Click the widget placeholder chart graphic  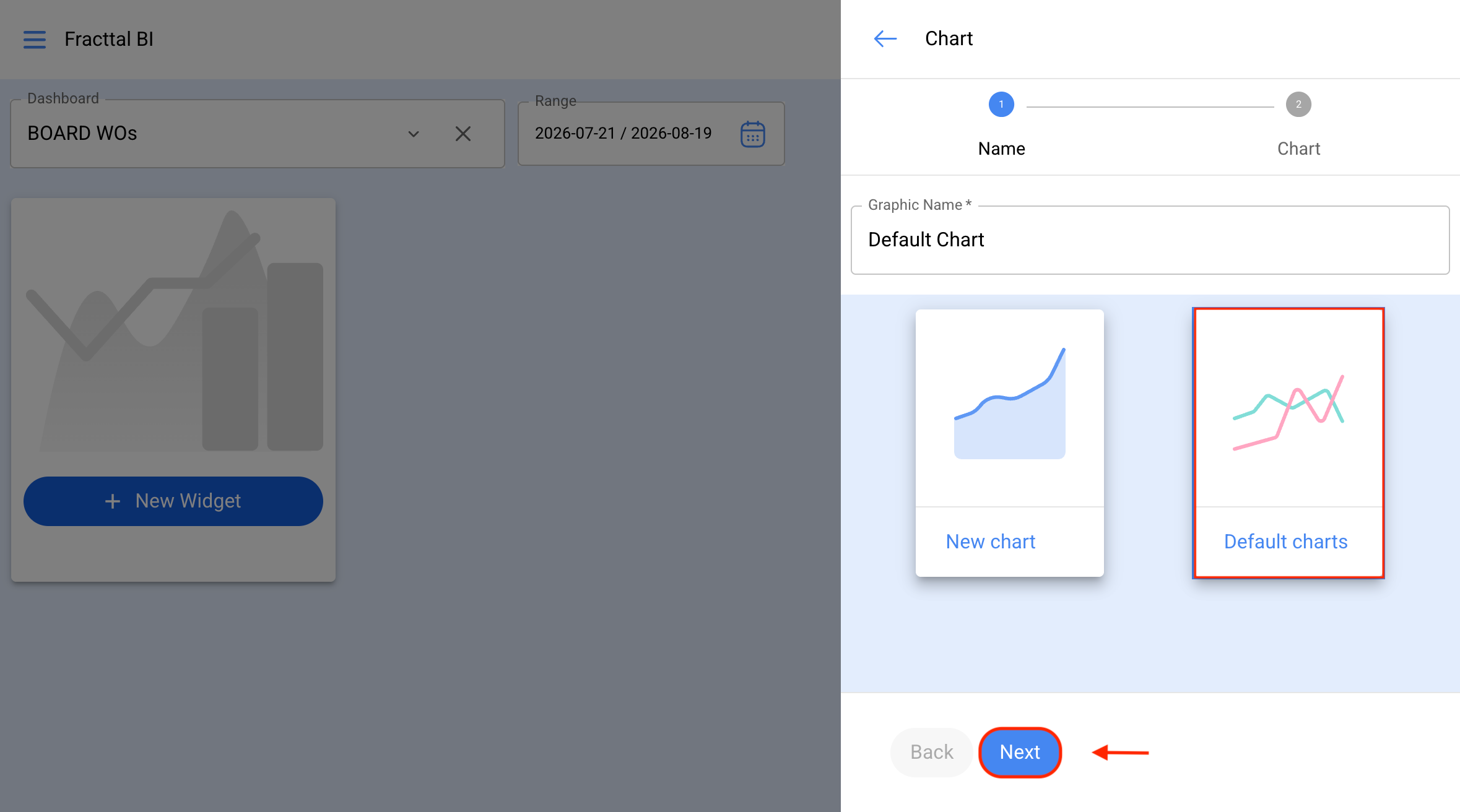point(174,330)
